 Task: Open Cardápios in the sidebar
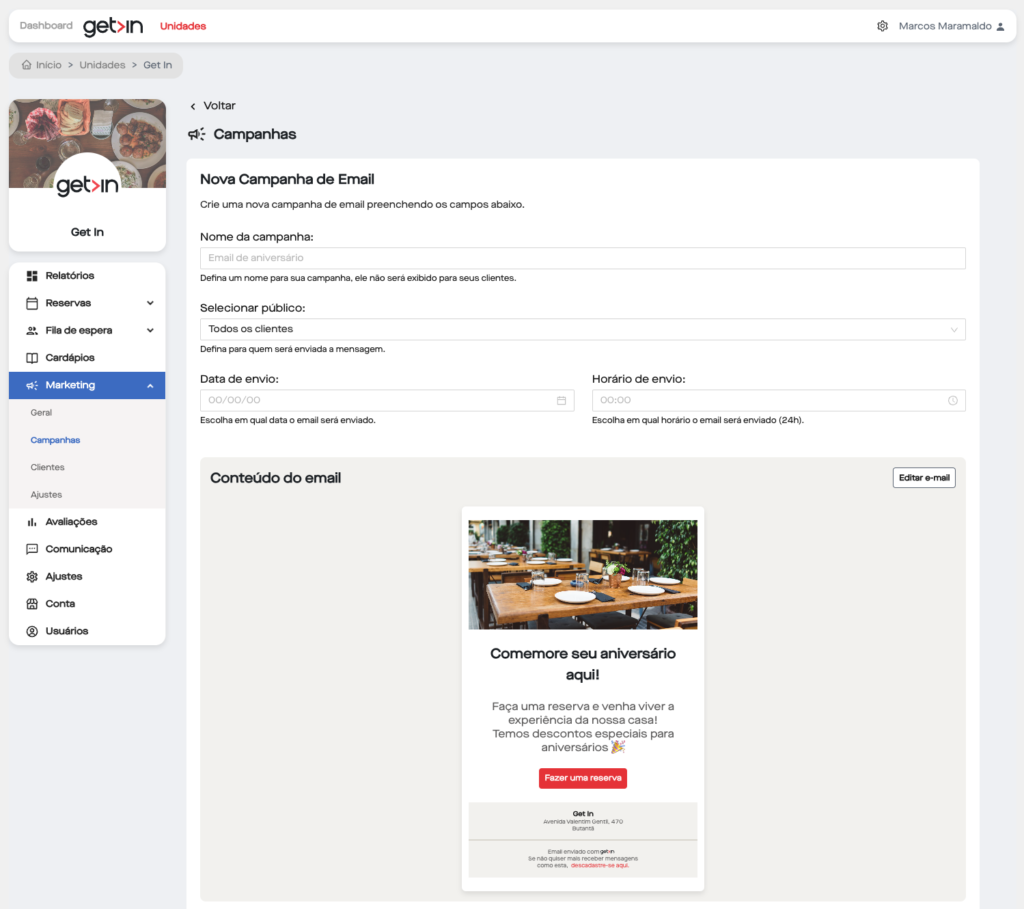pos(69,358)
